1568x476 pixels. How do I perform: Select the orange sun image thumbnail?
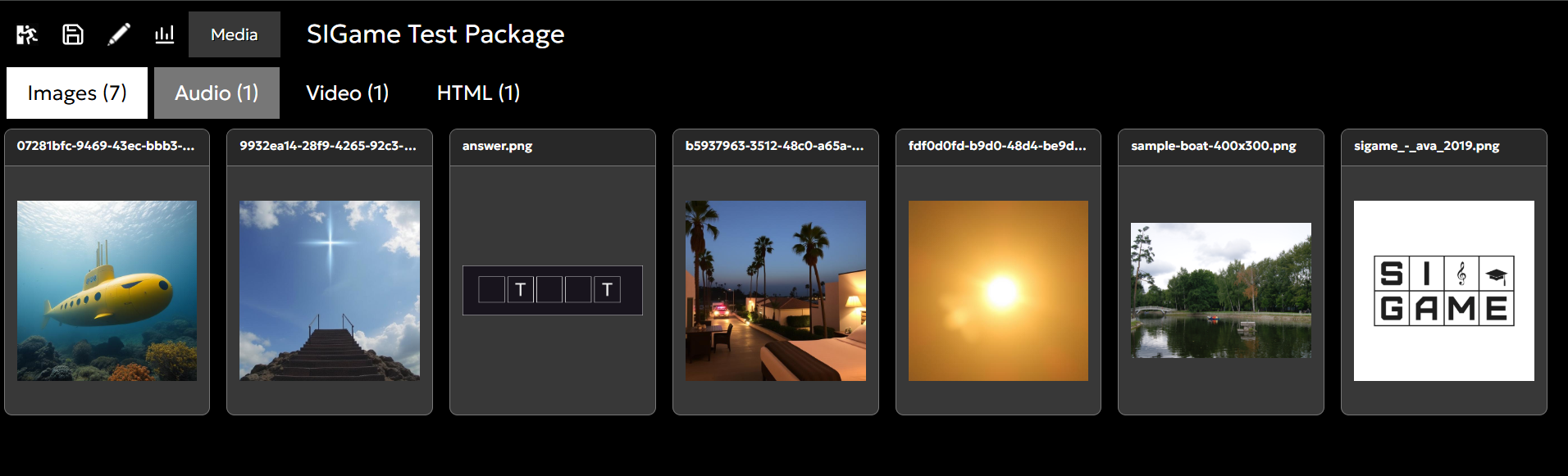pos(998,291)
